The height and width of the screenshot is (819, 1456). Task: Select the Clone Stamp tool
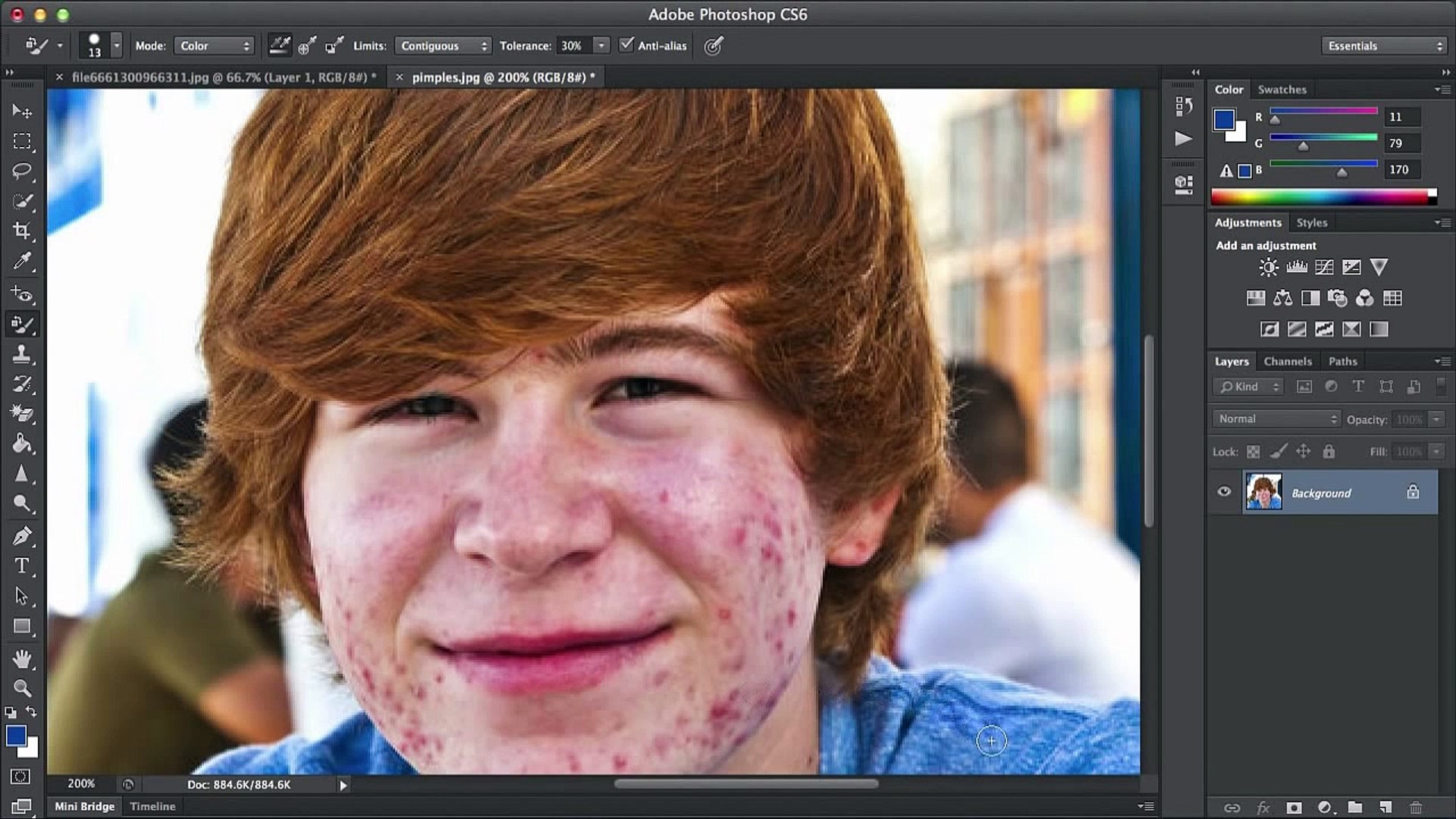23,353
